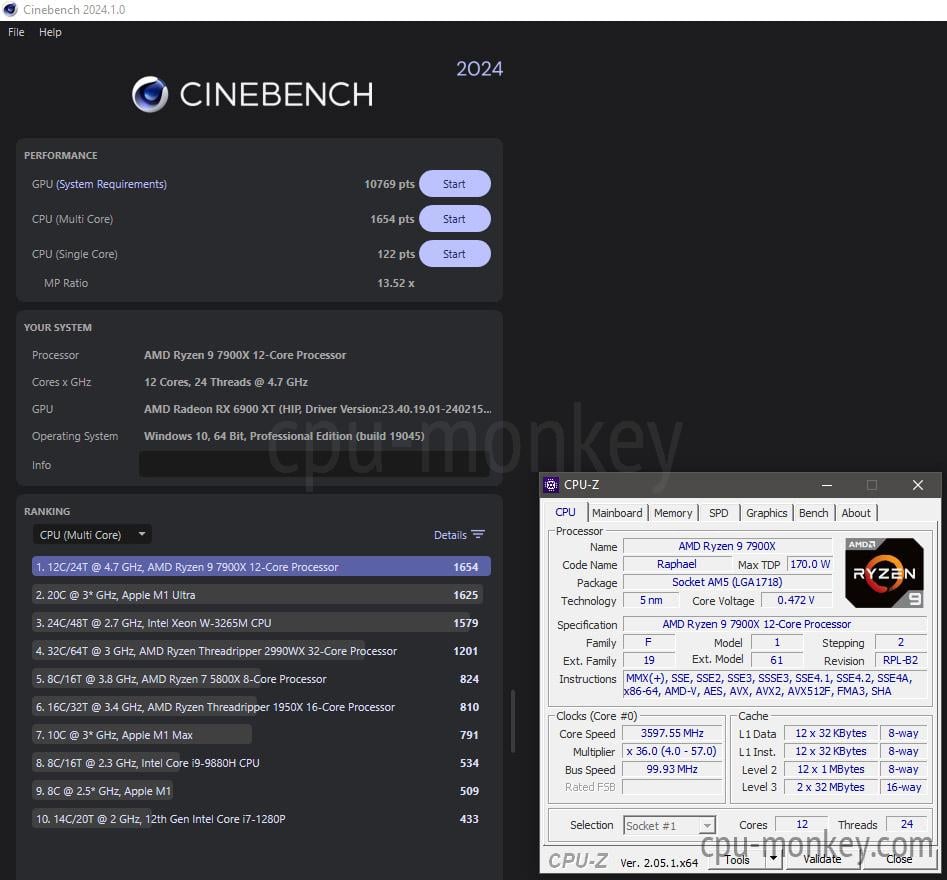Click the ranking list scrollbar
Viewport: 947px width, 880px height.
513,721
